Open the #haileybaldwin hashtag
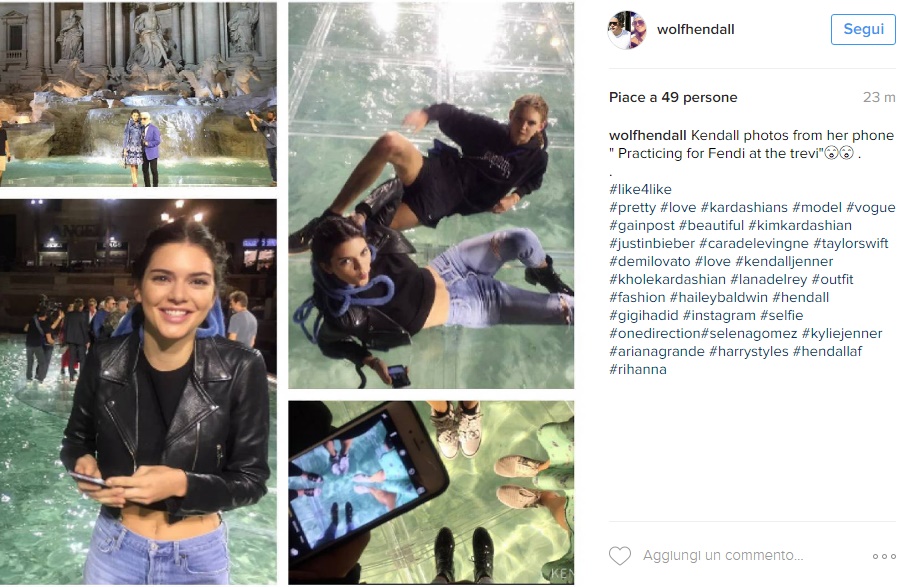The height and width of the screenshot is (587, 897). coord(719,298)
